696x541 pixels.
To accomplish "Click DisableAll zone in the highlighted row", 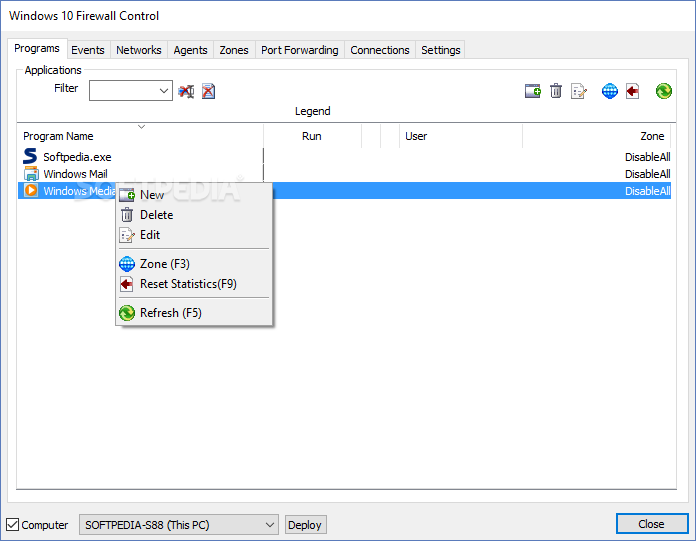I will point(647,191).
